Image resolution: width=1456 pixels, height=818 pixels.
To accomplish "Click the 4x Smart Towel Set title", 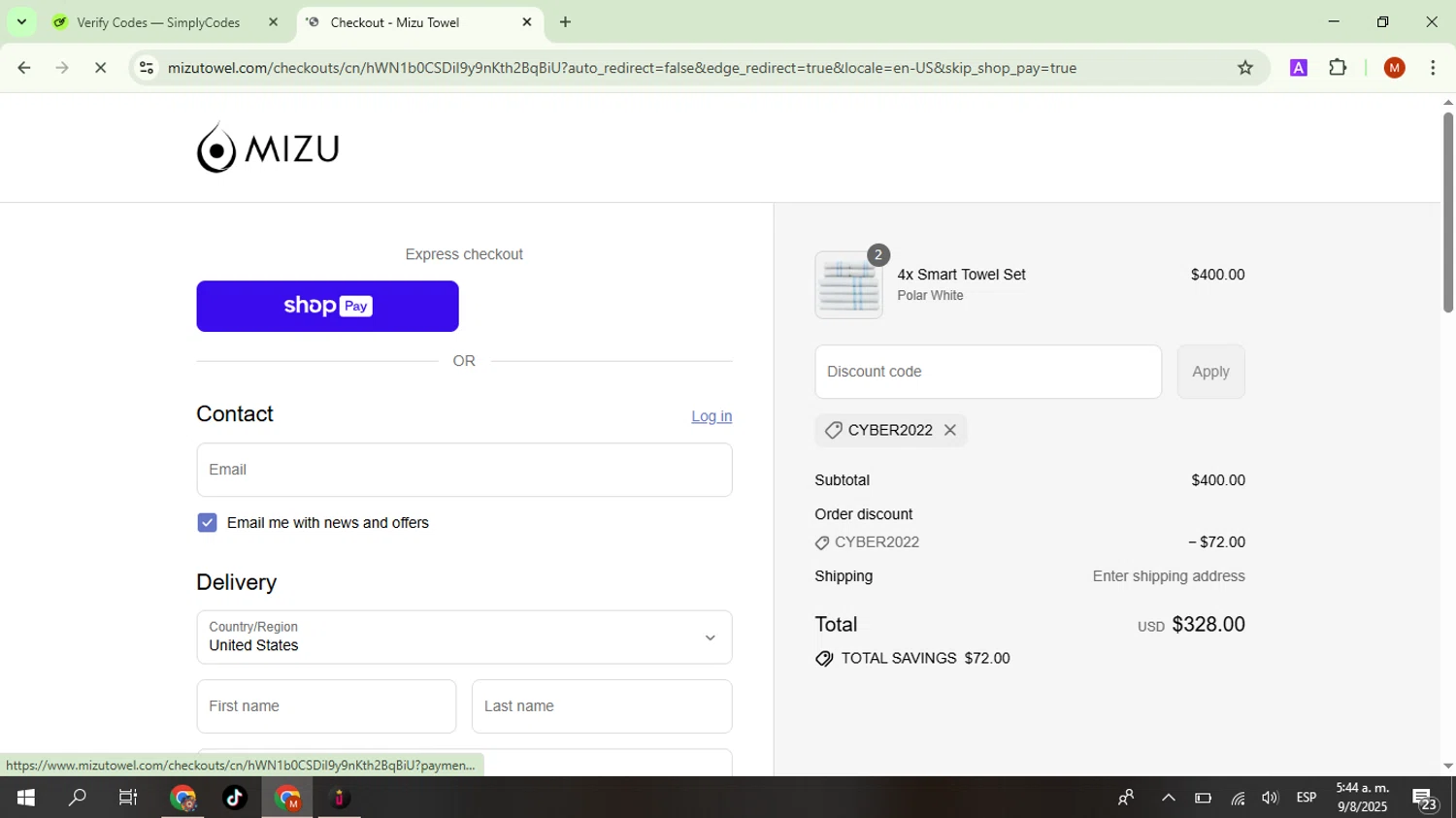I will (961, 275).
